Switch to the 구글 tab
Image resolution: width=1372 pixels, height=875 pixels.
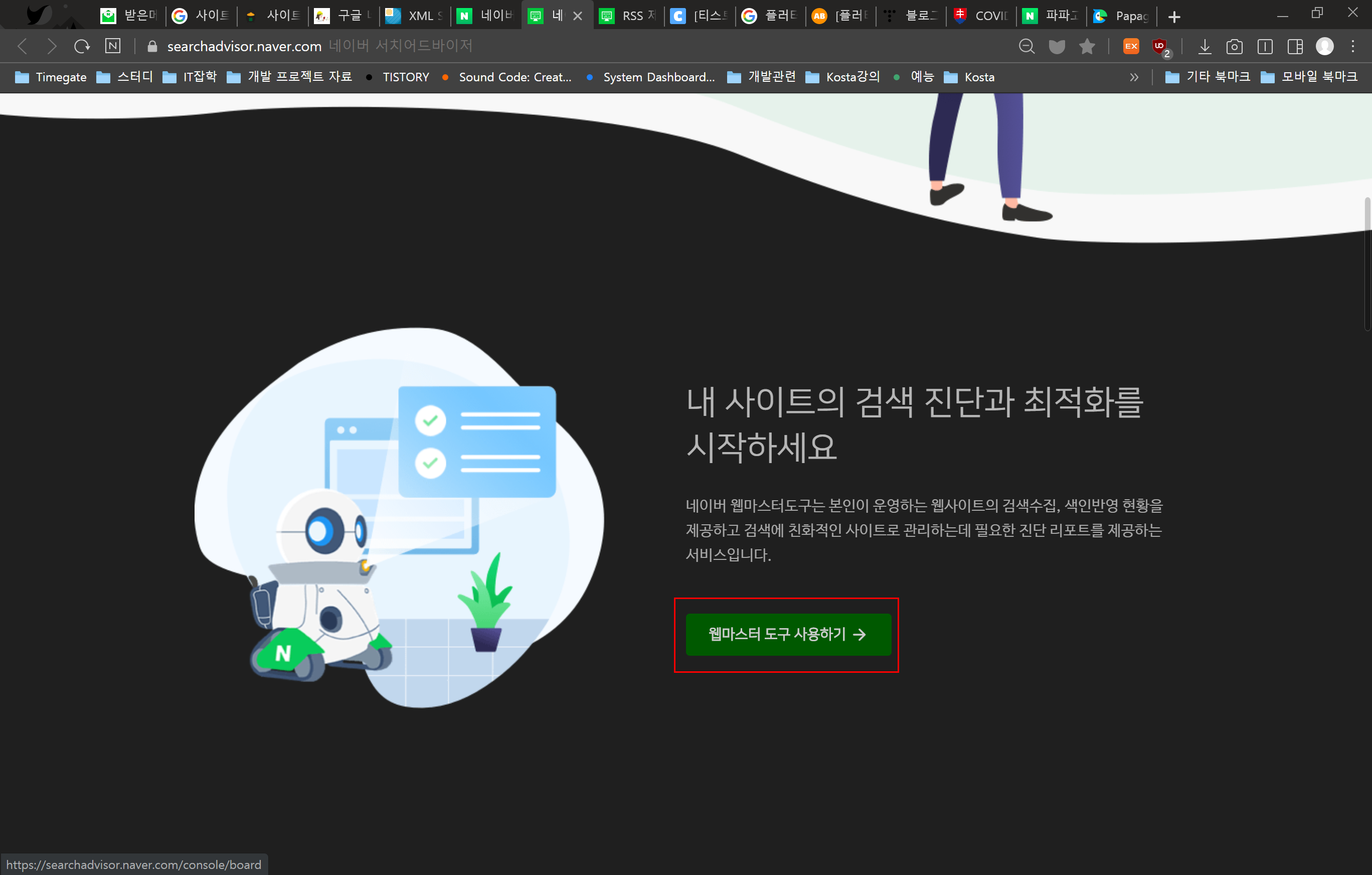pyautogui.click(x=344, y=16)
